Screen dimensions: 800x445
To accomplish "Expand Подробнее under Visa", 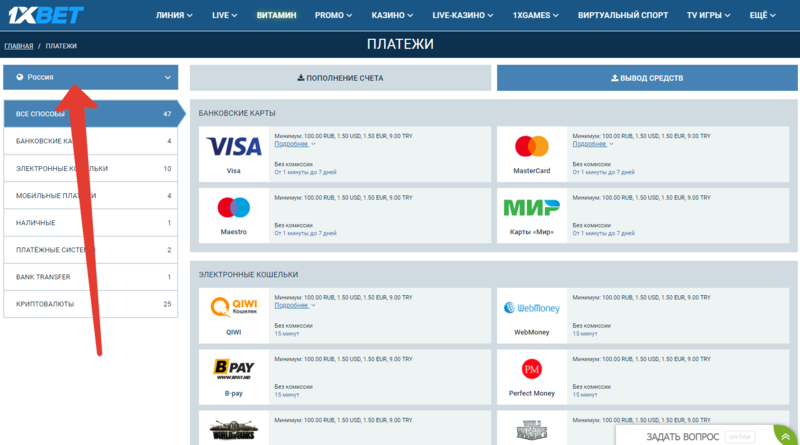I will [294, 144].
